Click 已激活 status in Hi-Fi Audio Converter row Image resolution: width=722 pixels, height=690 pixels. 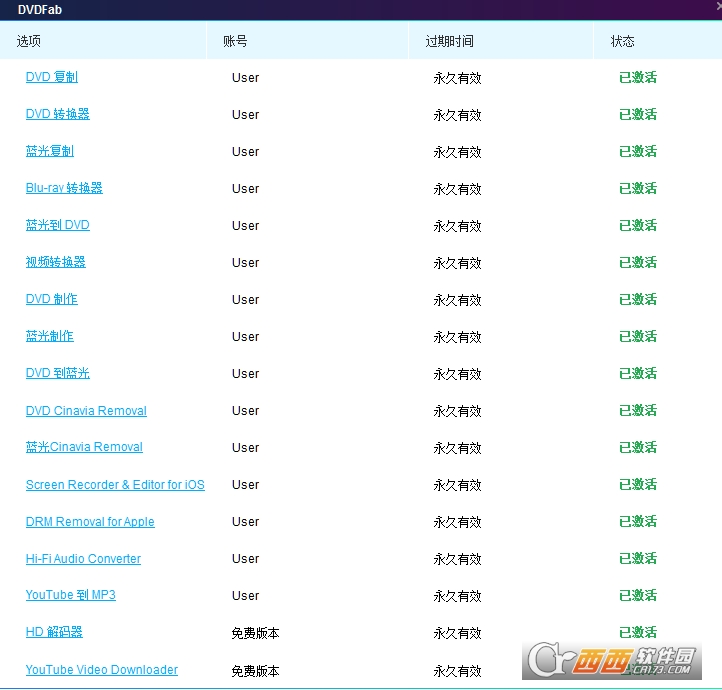coord(638,558)
